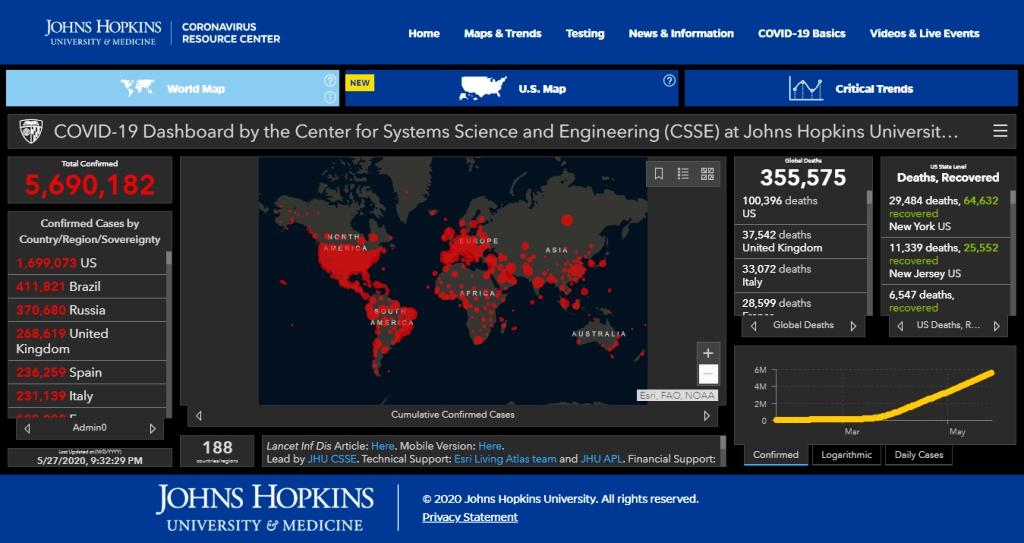Click the Confirmed Cases list scrollbar

tap(167, 330)
